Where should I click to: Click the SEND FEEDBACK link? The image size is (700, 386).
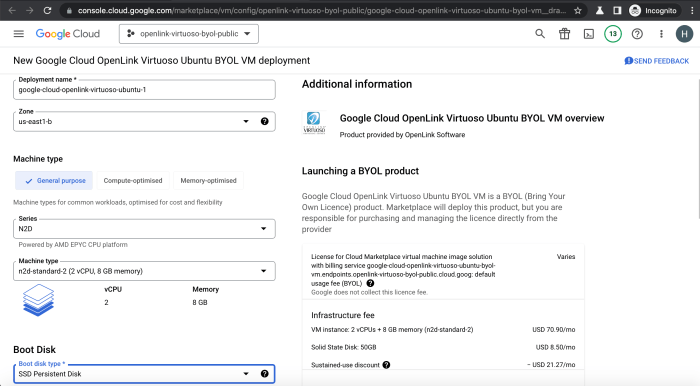pos(657,61)
